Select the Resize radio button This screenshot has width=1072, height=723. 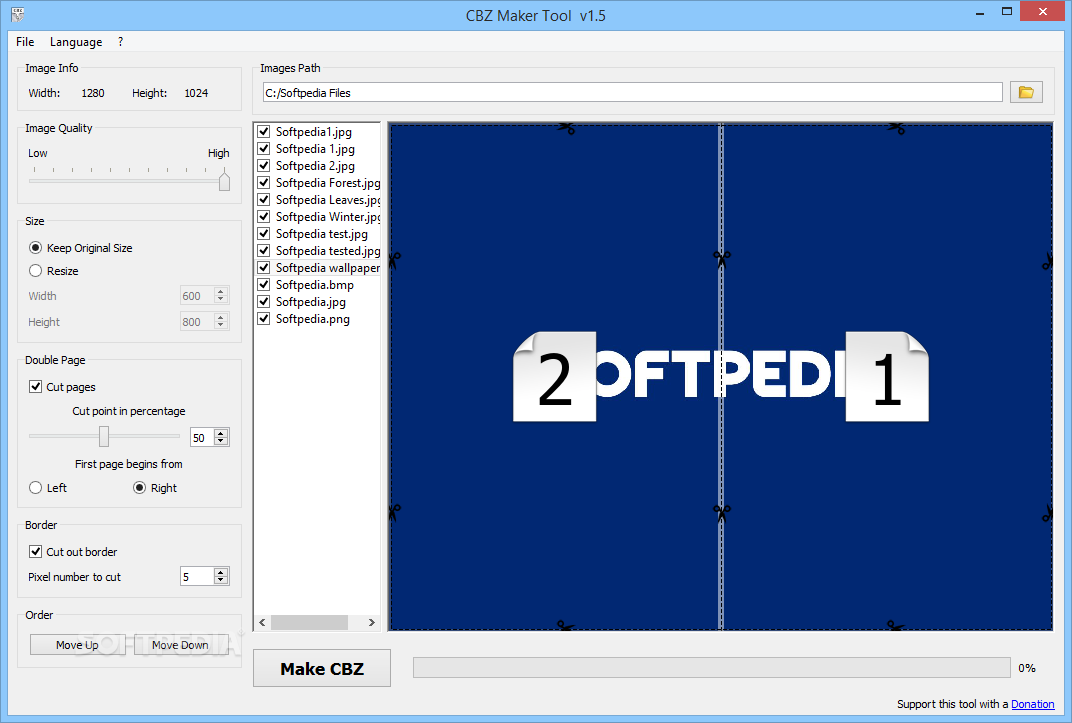tap(36, 271)
